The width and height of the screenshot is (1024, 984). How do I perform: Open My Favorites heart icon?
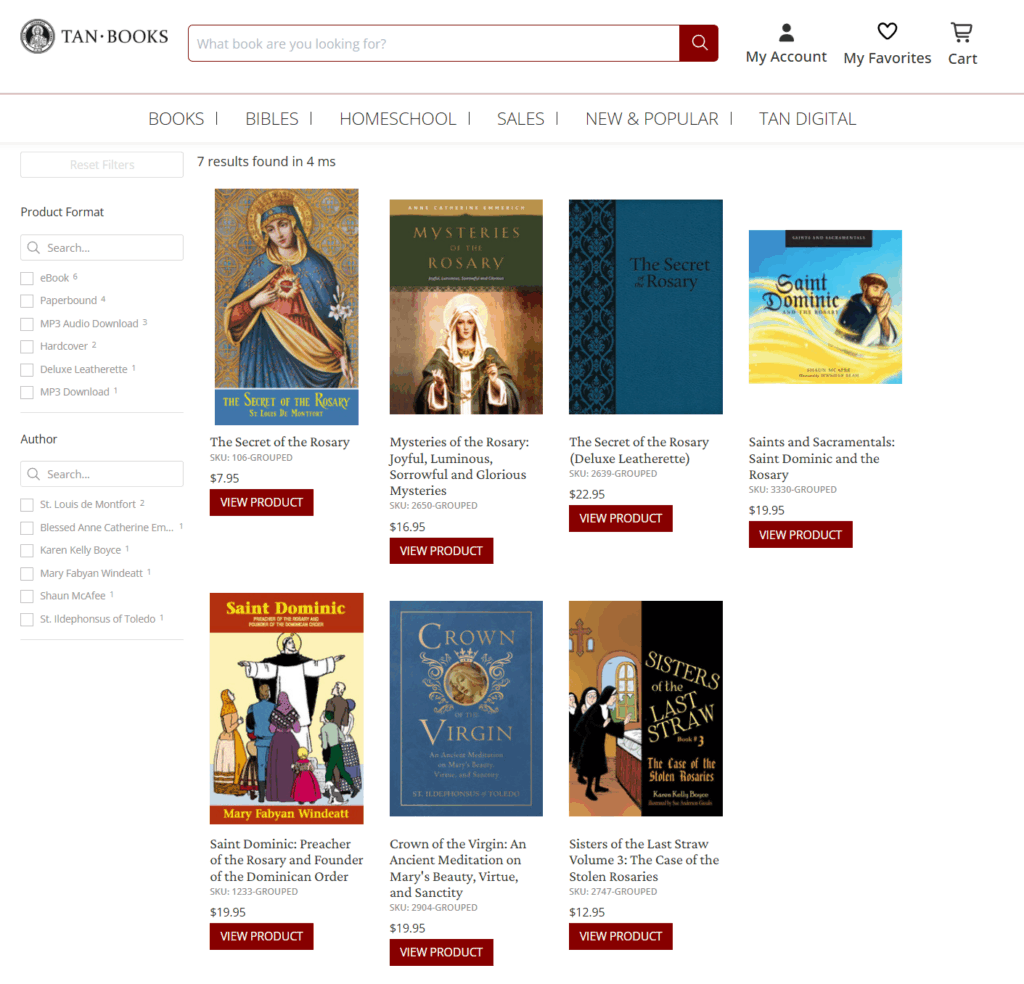coord(887,31)
